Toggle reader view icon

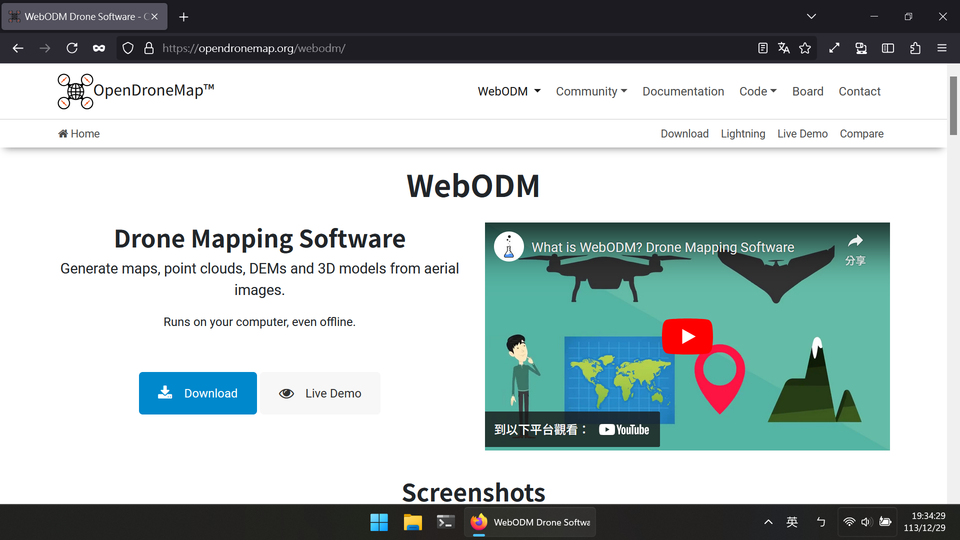pyautogui.click(x=762, y=48)
